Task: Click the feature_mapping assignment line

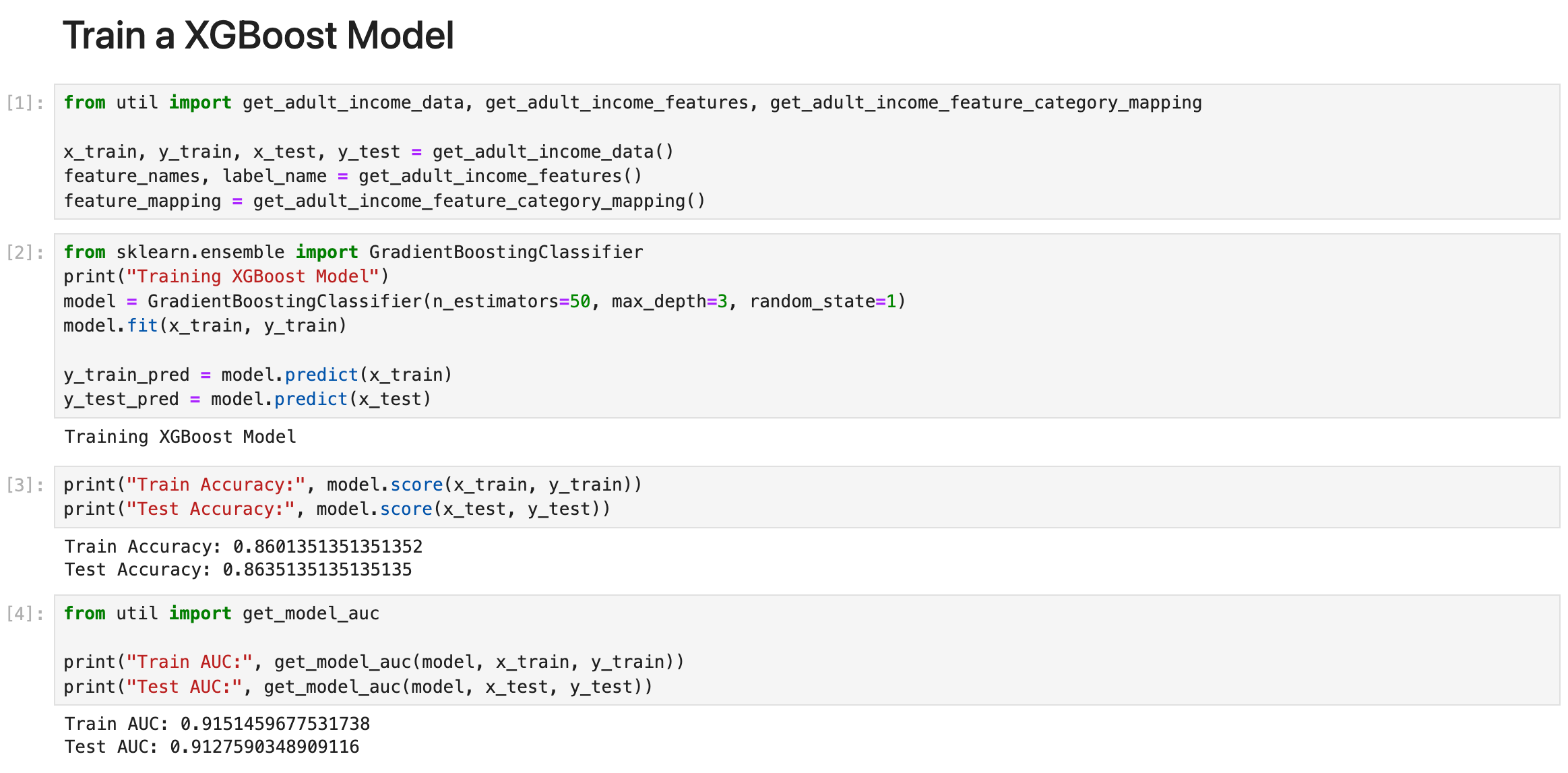Action: pos(384,201)
